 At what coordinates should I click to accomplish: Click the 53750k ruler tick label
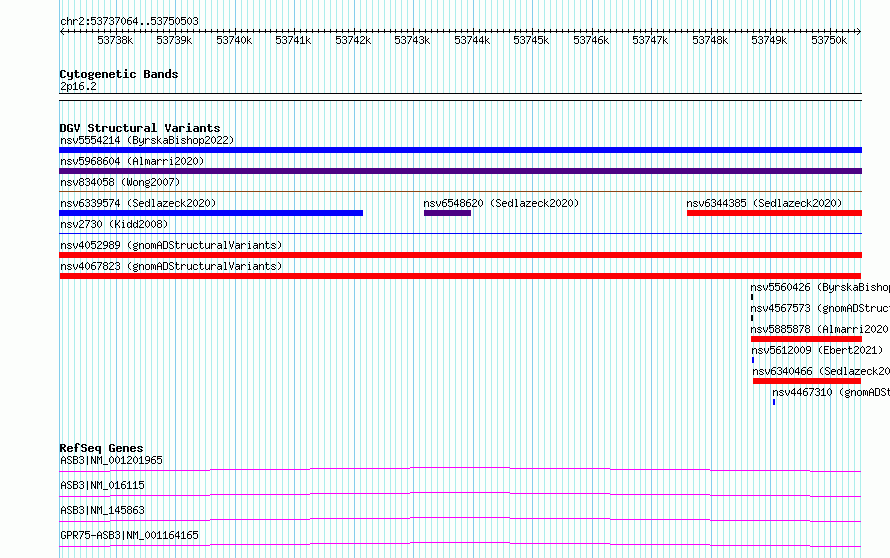coord(829,40)
